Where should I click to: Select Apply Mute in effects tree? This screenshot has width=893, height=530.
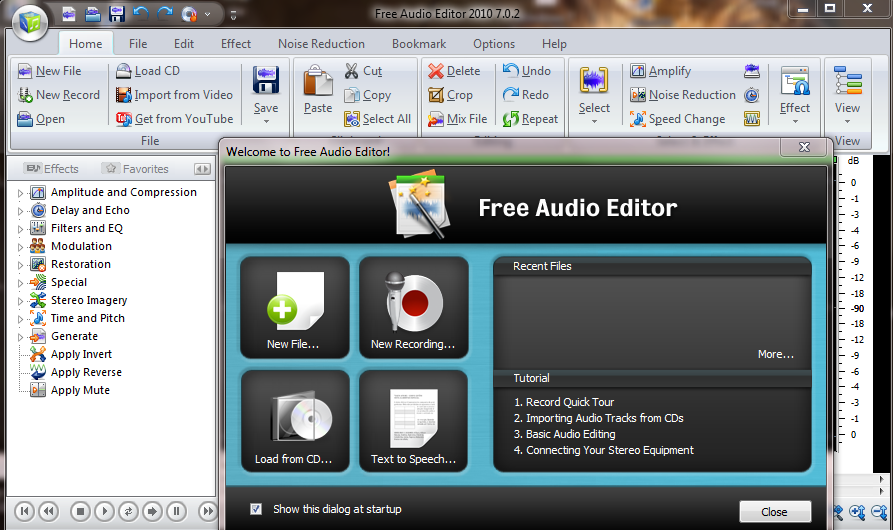(x=80, y=390)
